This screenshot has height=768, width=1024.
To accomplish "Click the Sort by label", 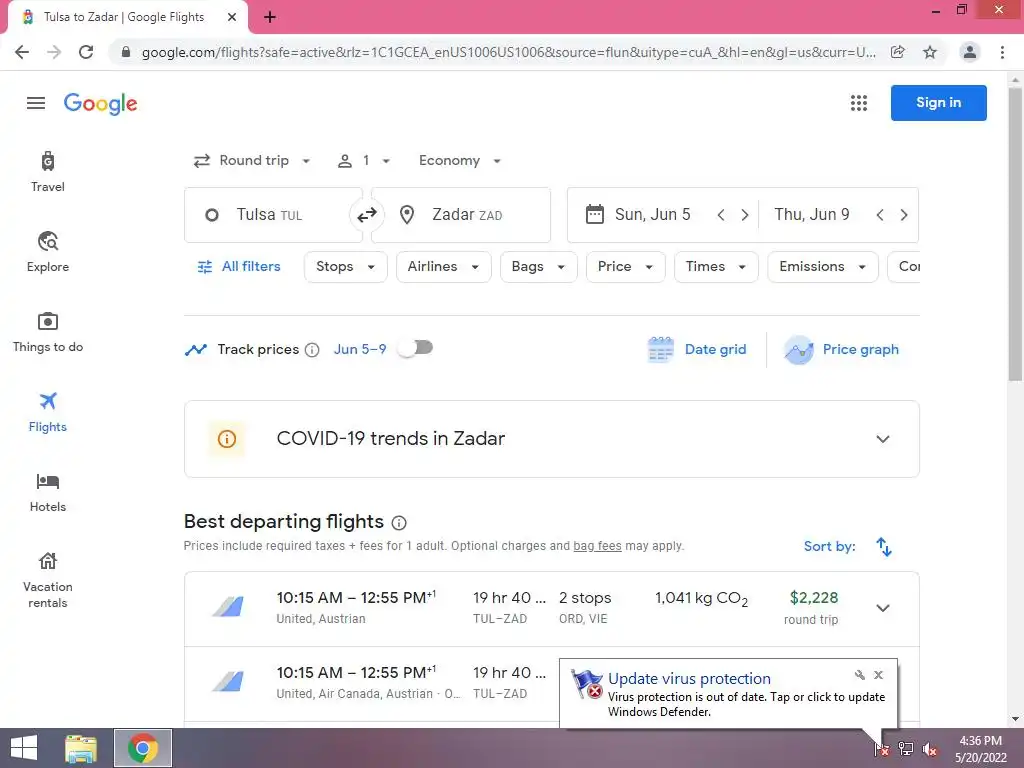I will pos(829,546).
